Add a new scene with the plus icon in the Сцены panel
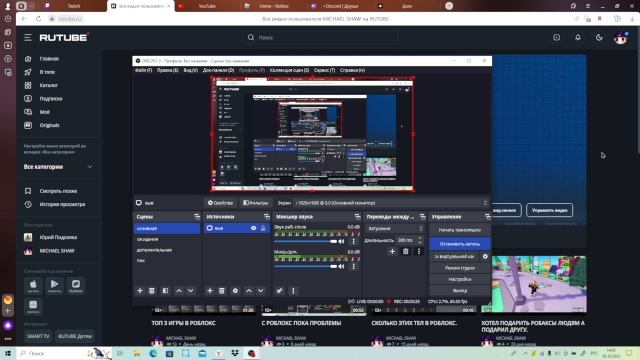The width and height of the screenshot is (640, 360). [x=140, y=291]
